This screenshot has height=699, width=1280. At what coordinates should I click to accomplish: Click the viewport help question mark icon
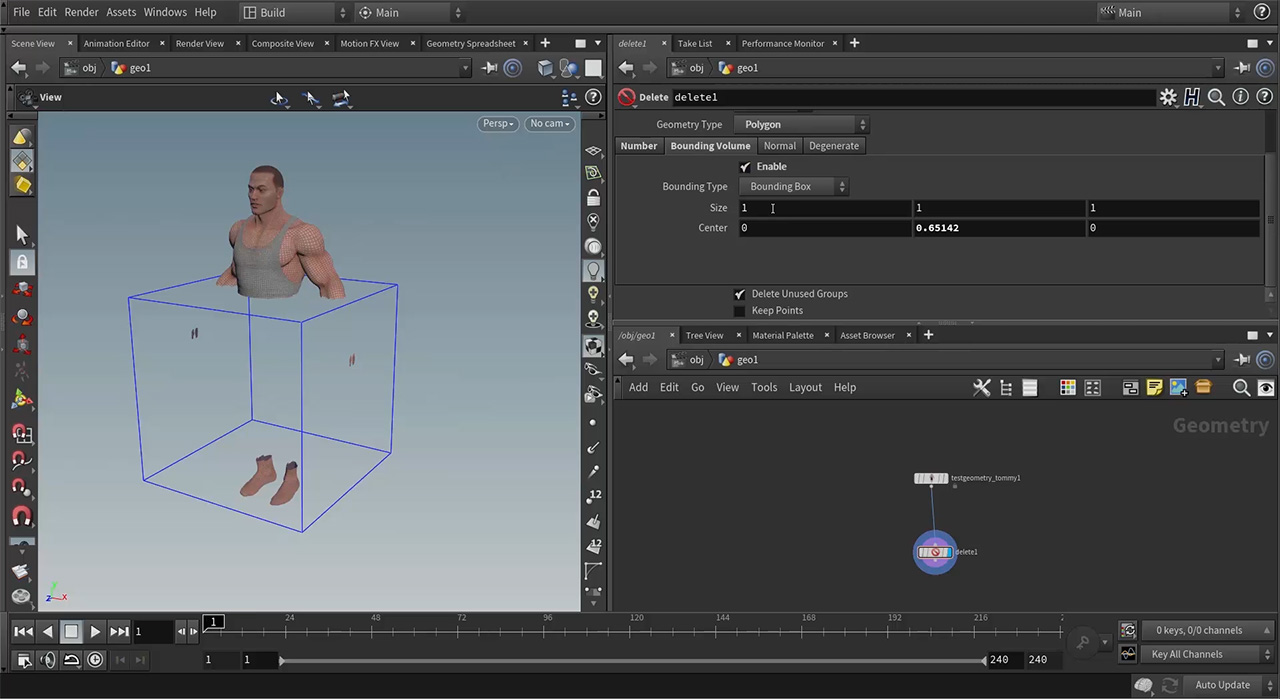(x=593, y=97)
